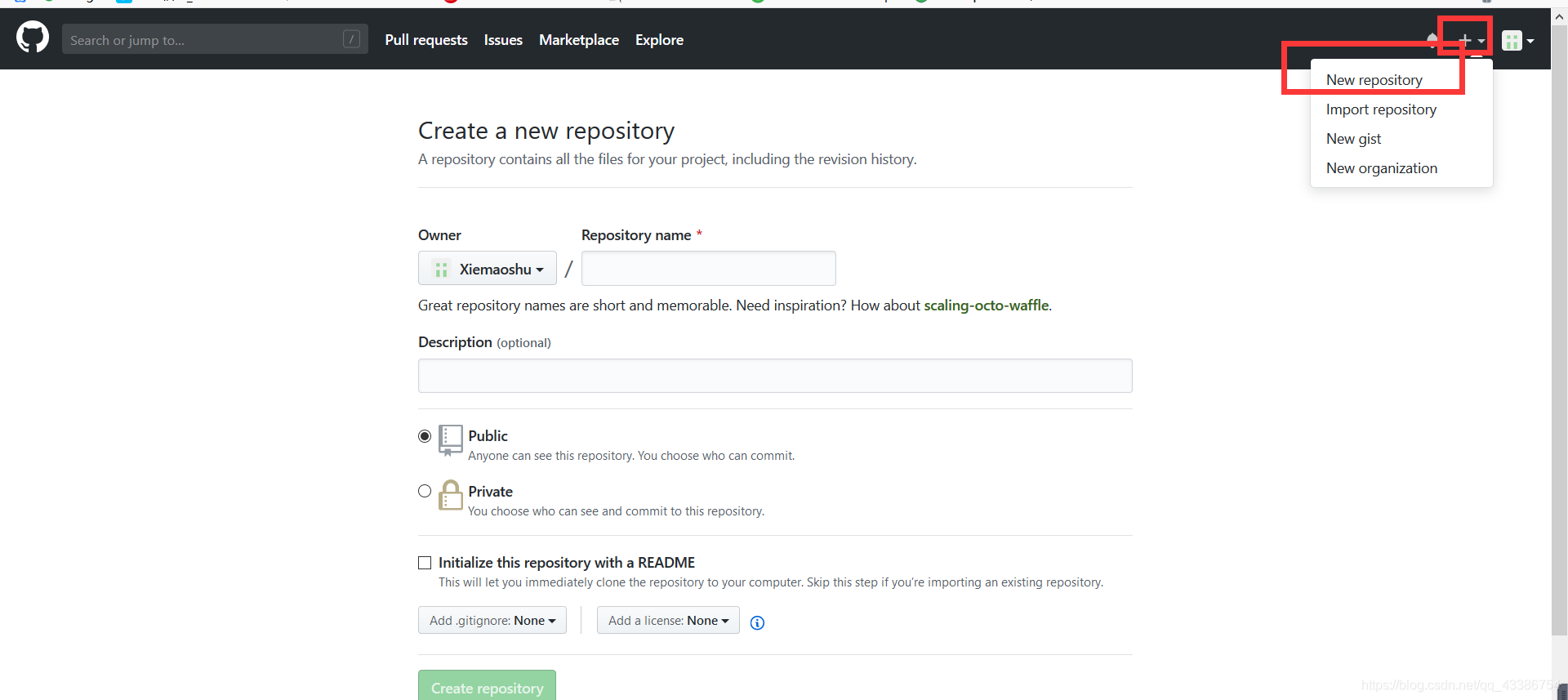Viewport: 1568px width, 700px height.
Task: Click the Create a new repository heading
Action: pos(546,131)
